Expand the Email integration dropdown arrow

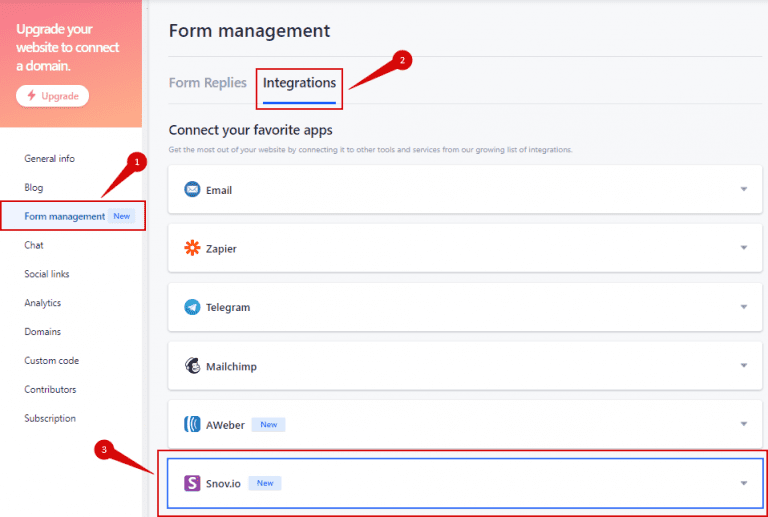point(743,189)
